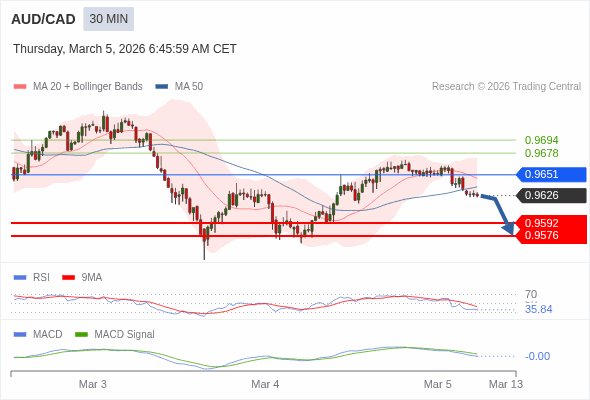Click the MA 20 + Bollinger Bands legend label
Viewport: 590px width, 400px height.
tap(88, 87)
